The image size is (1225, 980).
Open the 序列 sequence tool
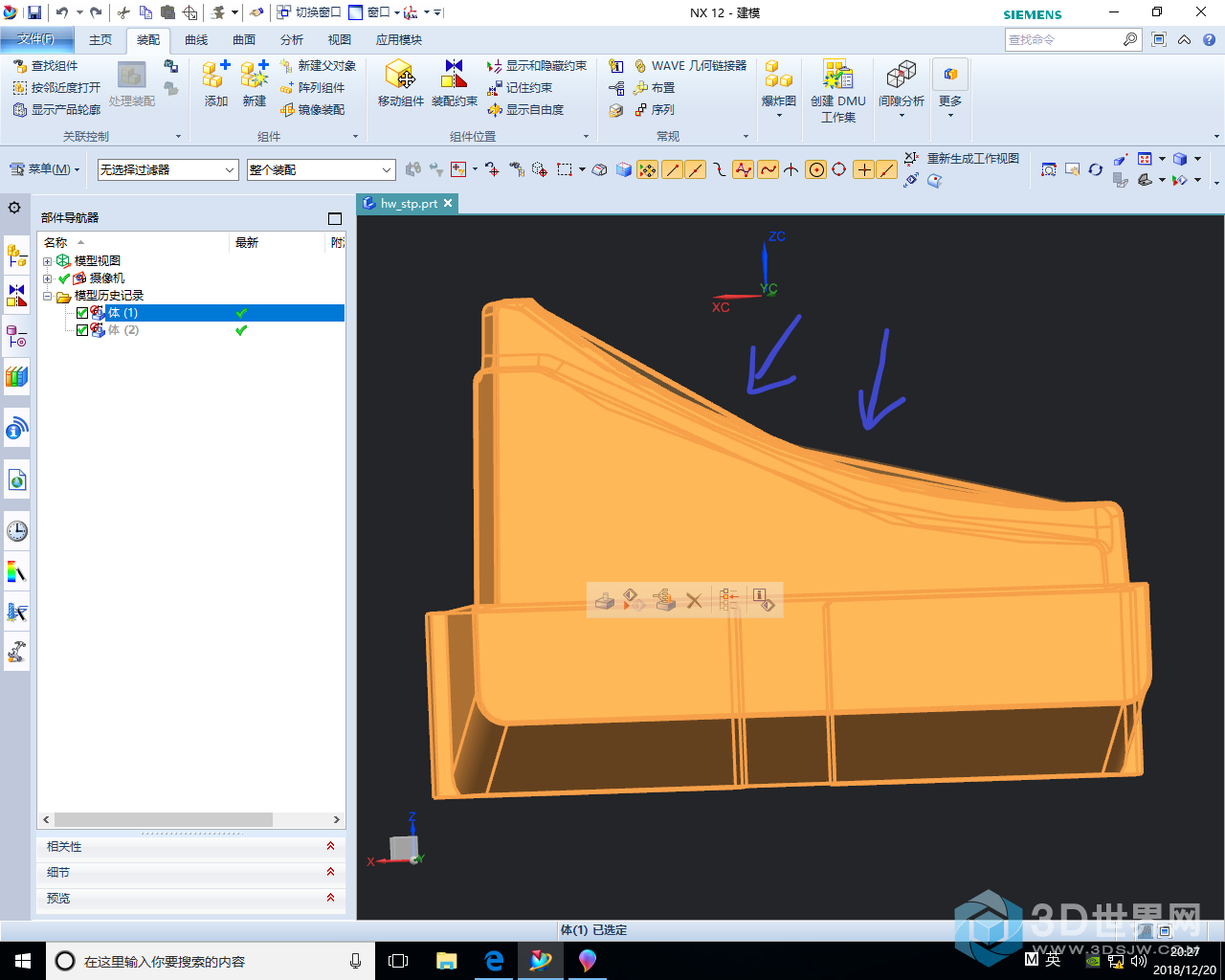654,110
